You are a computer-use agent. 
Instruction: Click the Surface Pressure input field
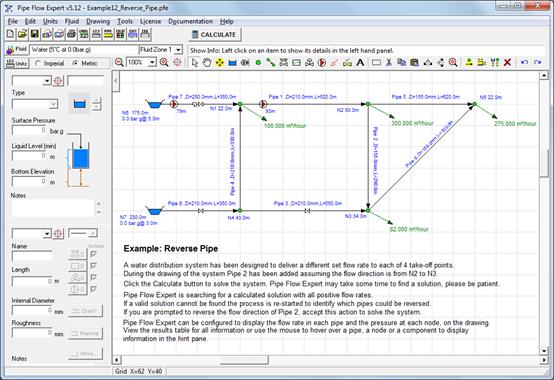[29, 130]
